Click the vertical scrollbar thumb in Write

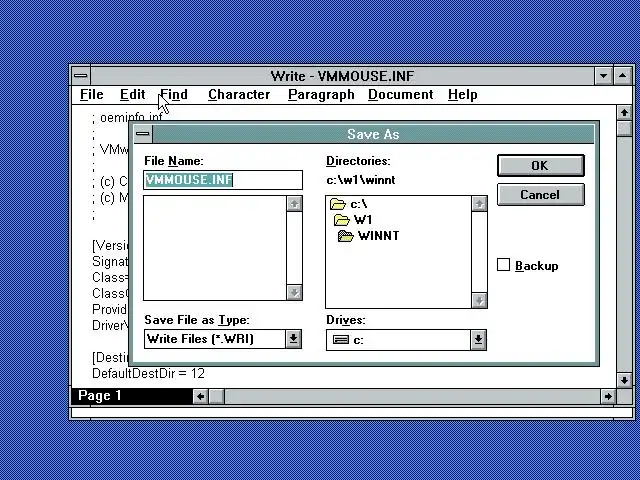click(624, 129)
